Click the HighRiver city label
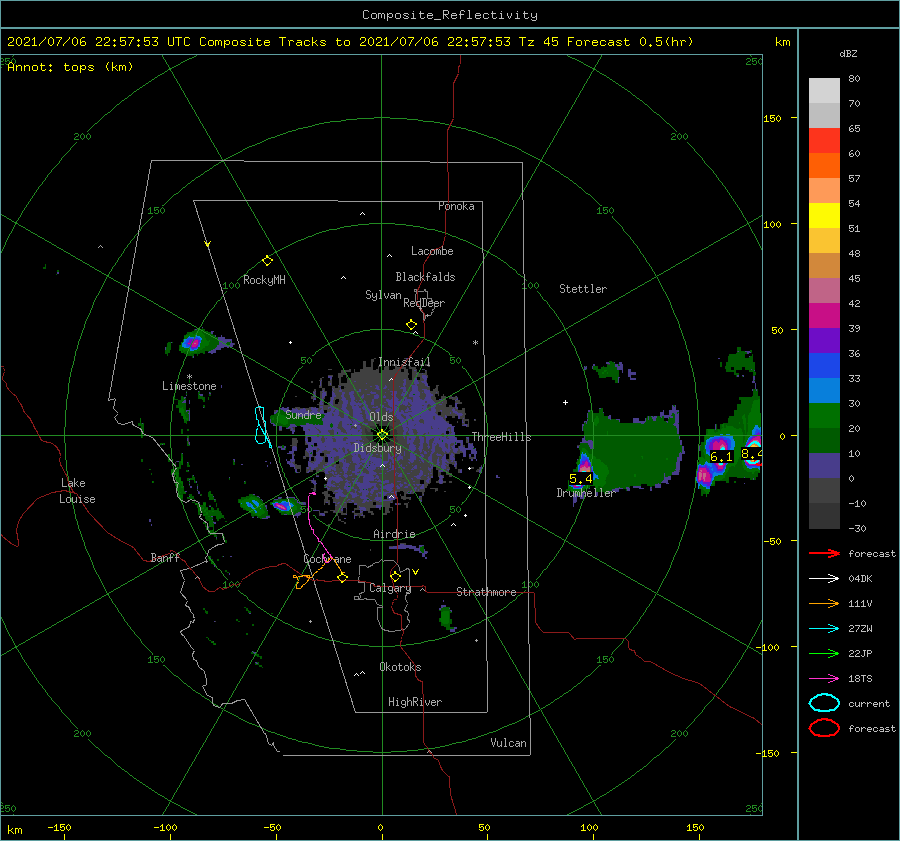900x841 pixels. (x=415, y=702)
